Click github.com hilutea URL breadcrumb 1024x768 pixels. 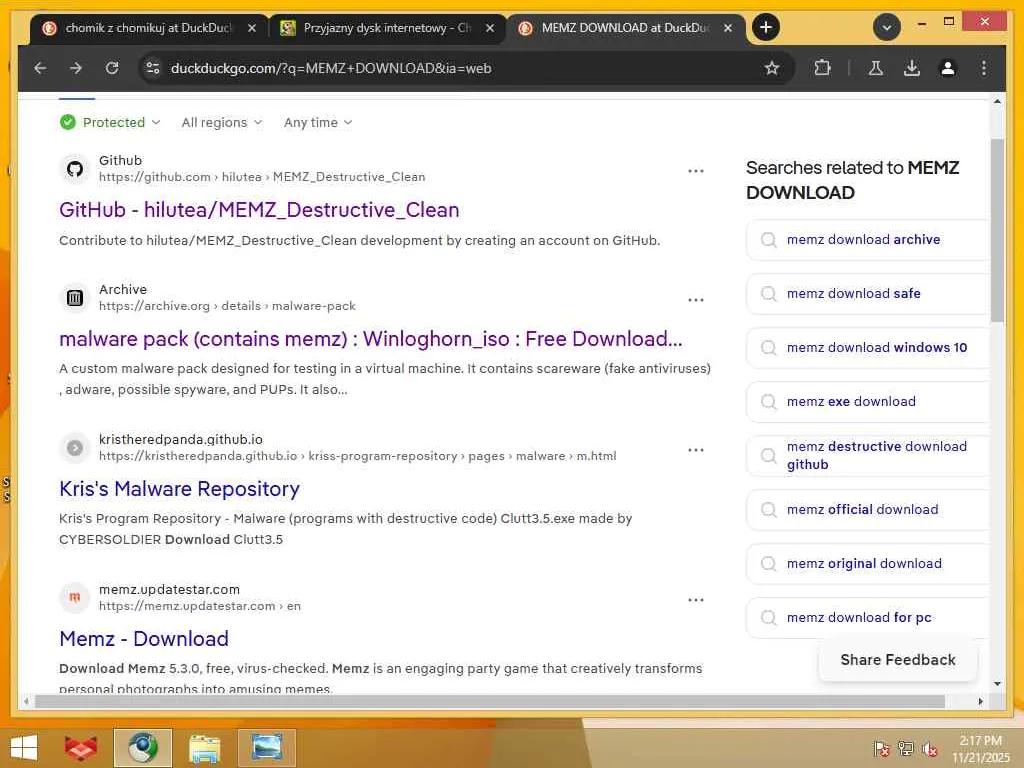coord(262,177)
